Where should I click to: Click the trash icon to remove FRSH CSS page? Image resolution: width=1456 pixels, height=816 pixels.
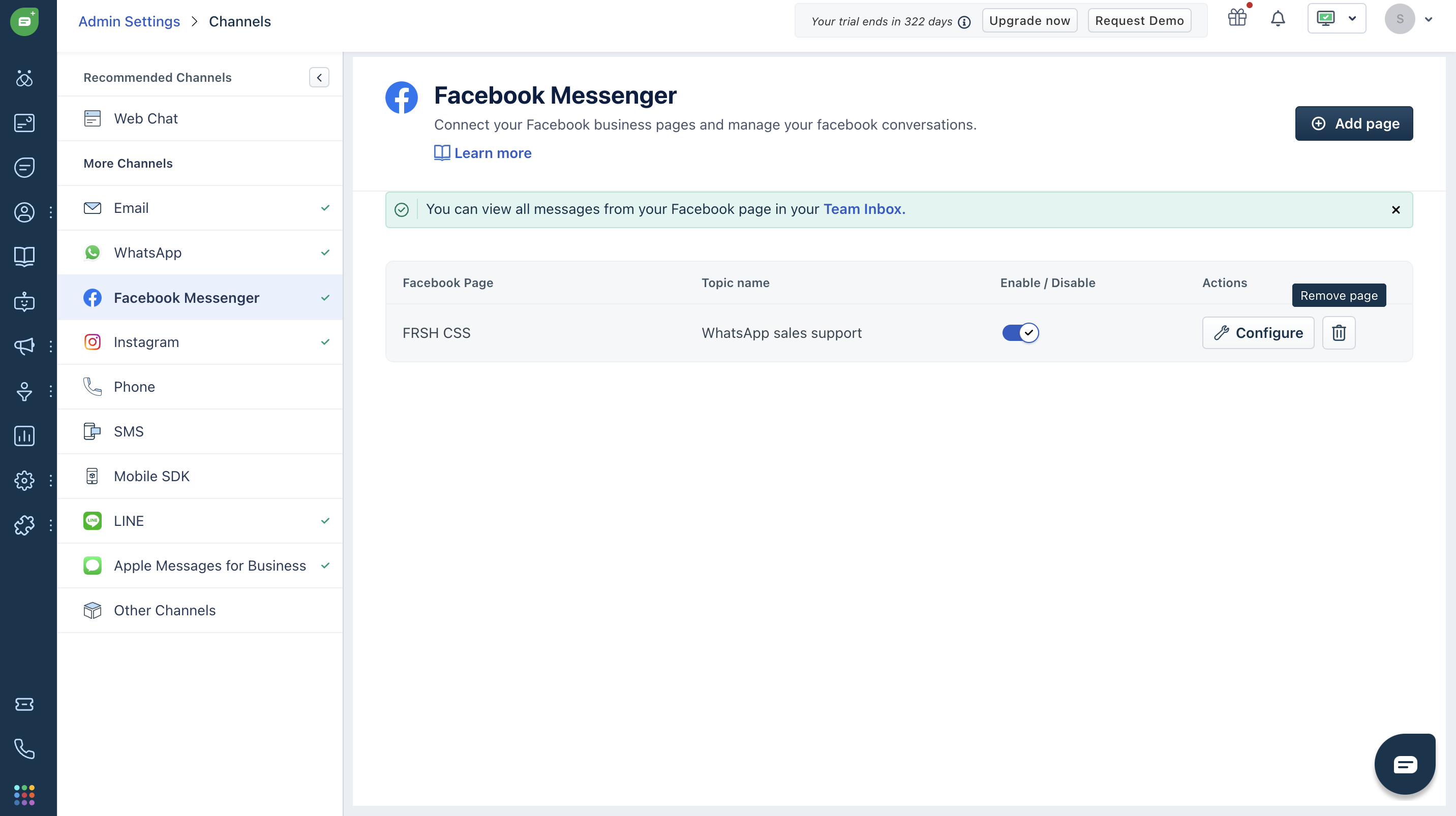point(1338,333)
